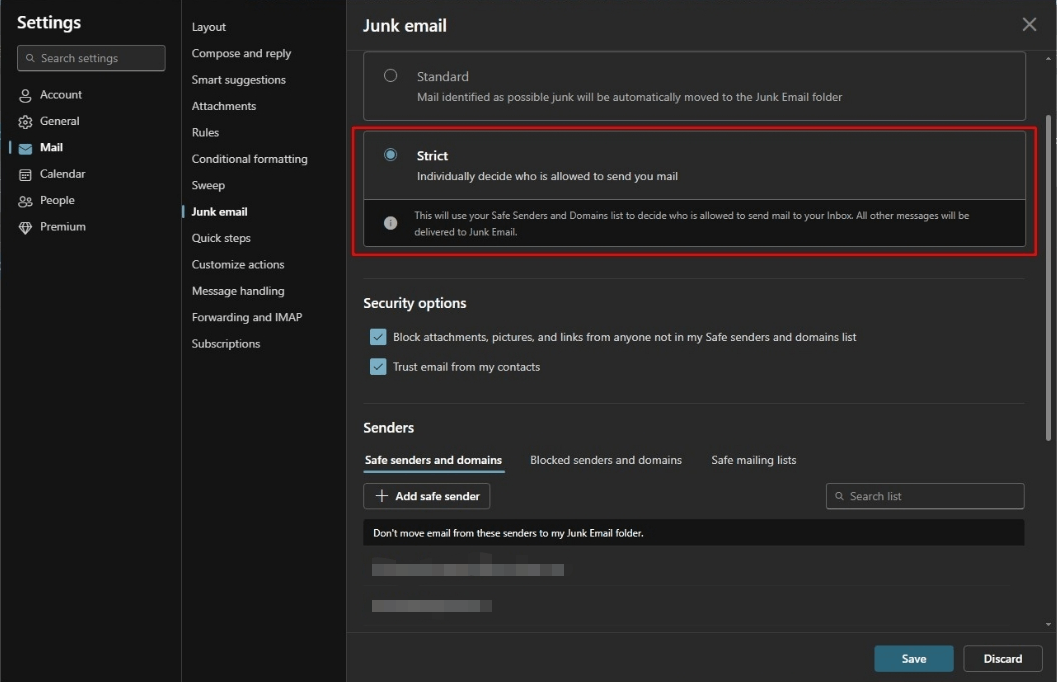
Task: Go to People settings category
Action: (57, 200)
